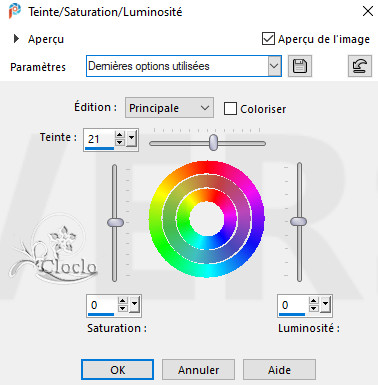Image resolution: width=378 pixels, height=385 pixels.
Task: Increase Saturation value with up spinner
Action: [123, 301]
